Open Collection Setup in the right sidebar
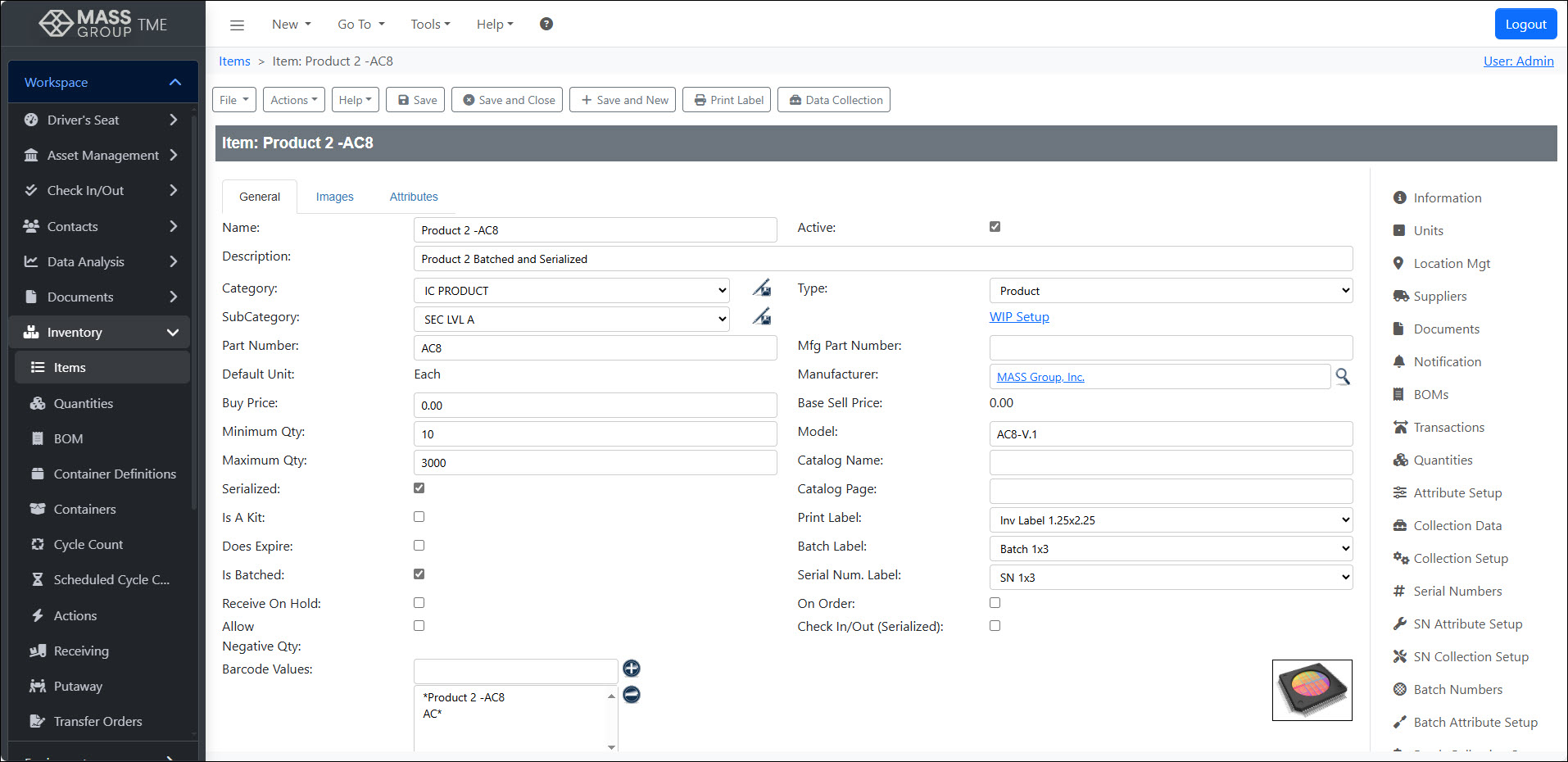Viewport: 1568px width, 762px height. [x=1460, y=558]
